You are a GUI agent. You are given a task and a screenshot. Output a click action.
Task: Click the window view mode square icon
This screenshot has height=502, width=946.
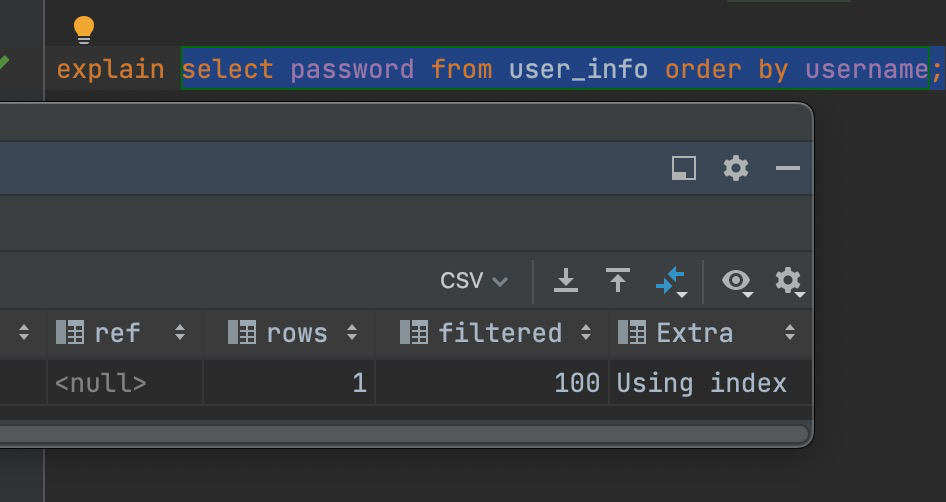683,168
